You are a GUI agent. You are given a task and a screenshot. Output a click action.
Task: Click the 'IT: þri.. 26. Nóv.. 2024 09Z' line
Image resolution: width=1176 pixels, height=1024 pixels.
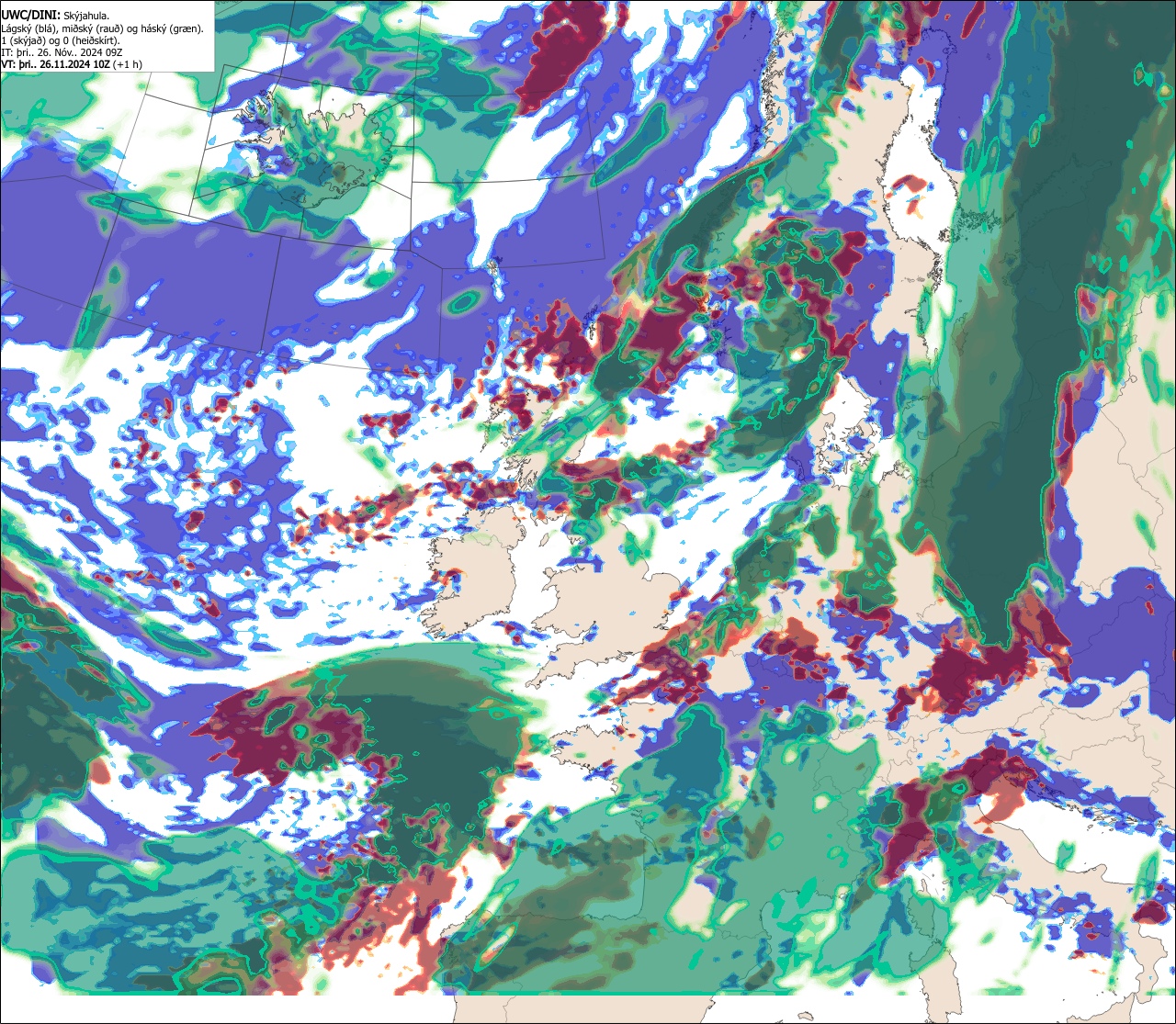[x=62, y=52]
